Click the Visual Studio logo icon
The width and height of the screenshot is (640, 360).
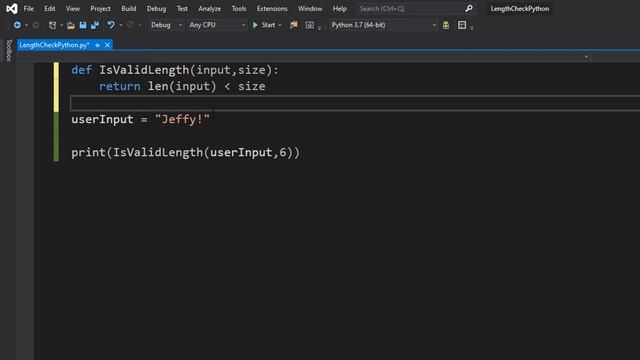(x=11, y=8)
